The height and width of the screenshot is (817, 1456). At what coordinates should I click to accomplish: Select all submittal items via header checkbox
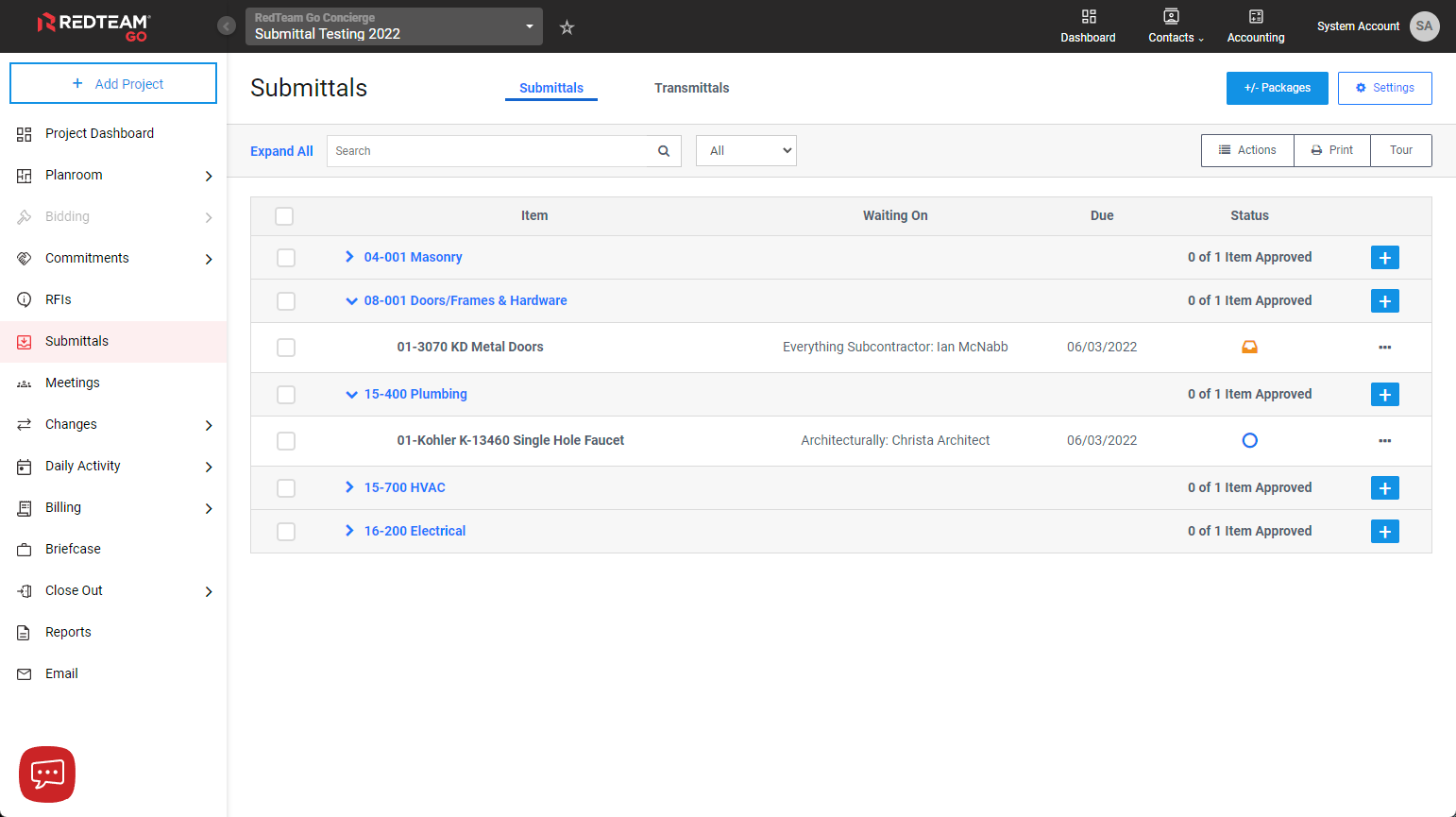(284, 216)
